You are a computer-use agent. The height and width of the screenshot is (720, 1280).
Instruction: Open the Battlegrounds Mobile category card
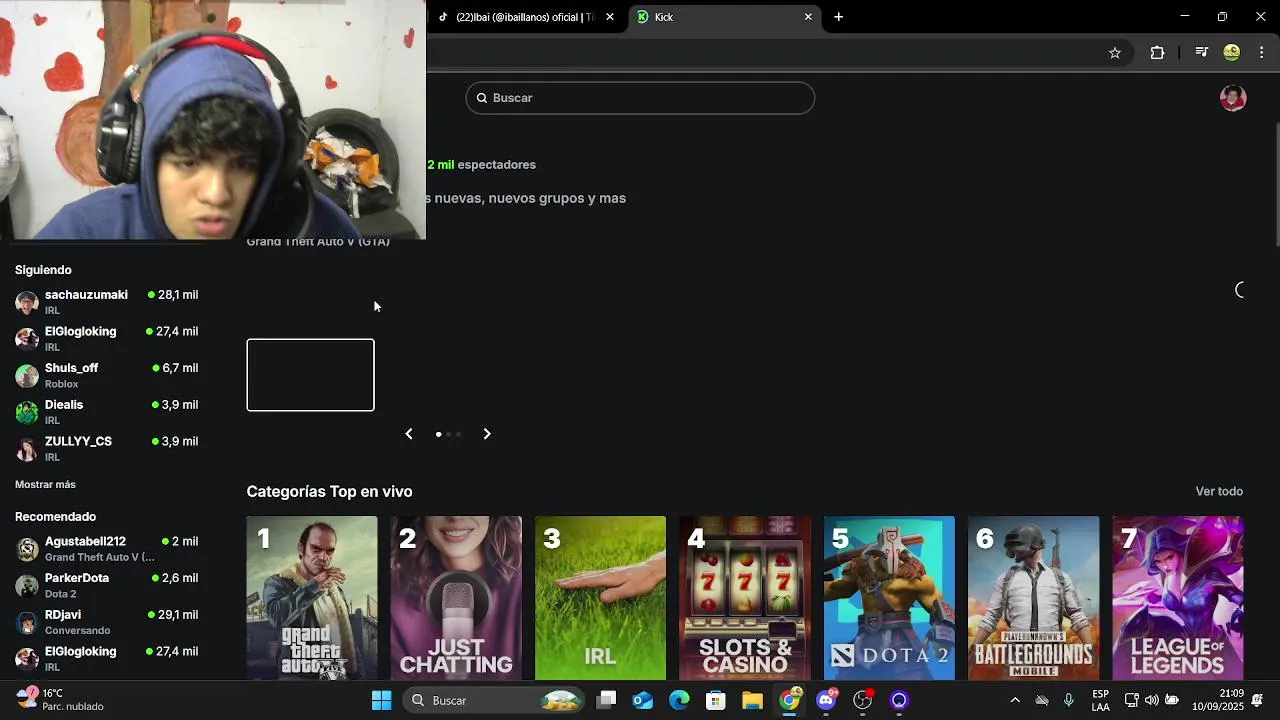(x=1033, y=598)
